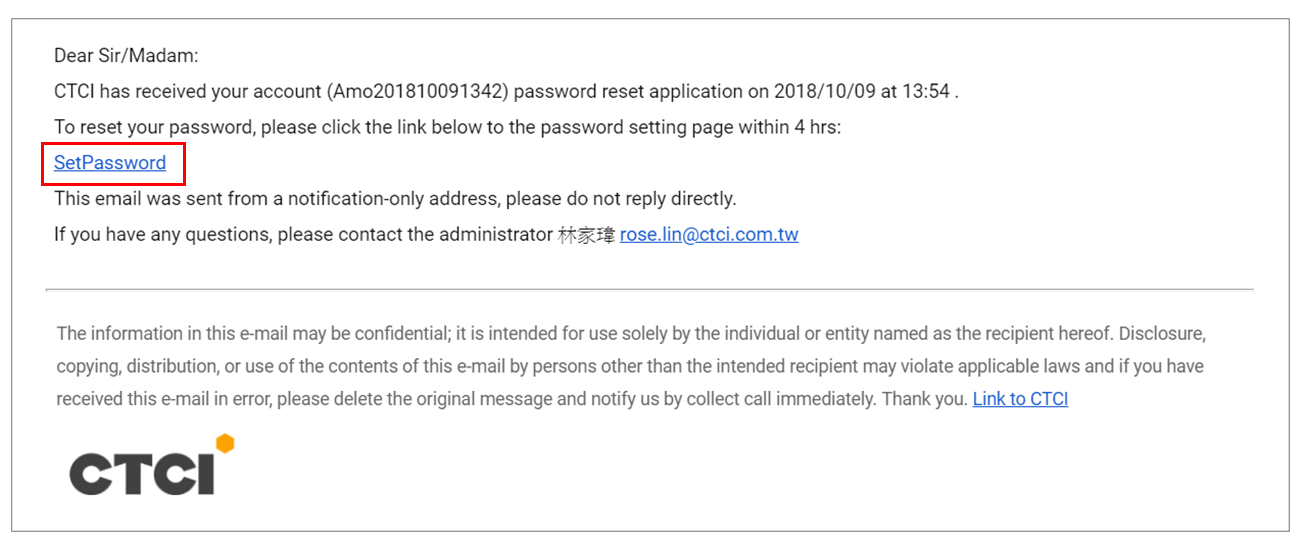Screen dimensions: 1300x546
Task: Follow the Link to CTCI hyperlink
Action: pyautogui.click(x=1020, y=399)
